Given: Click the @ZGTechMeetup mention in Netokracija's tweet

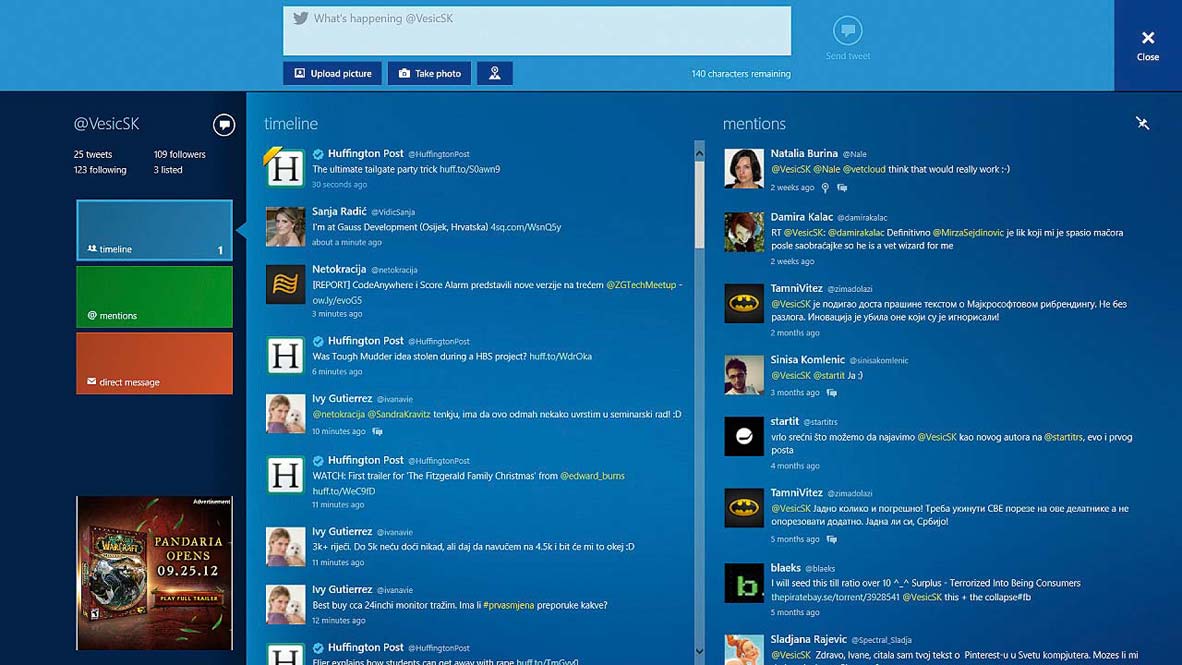Looking at the screenshot, I should 641,285.
